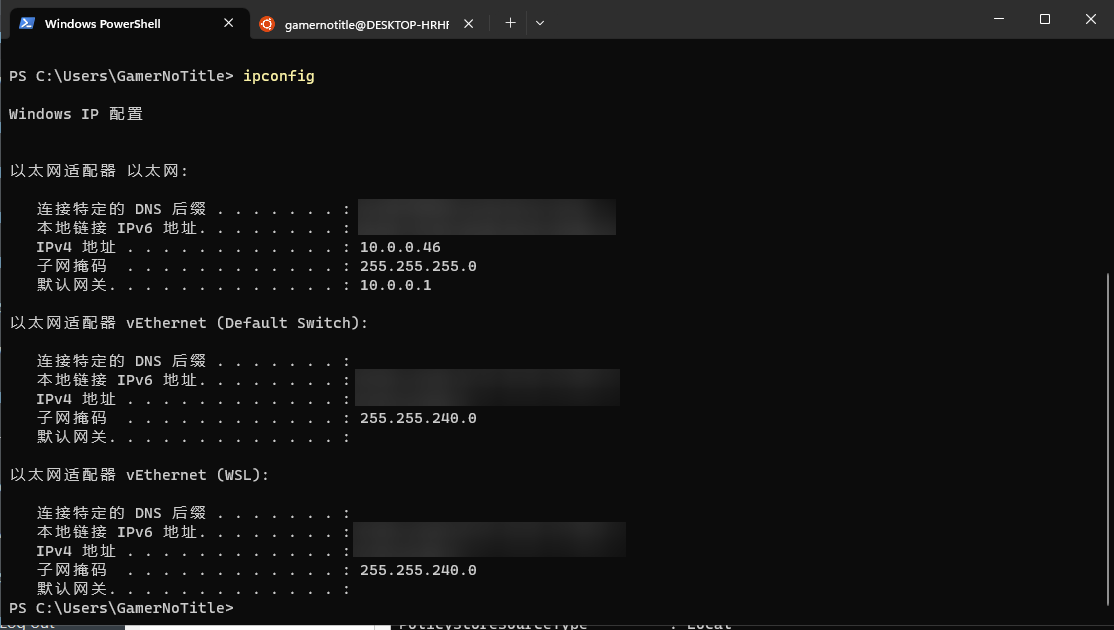This screenshot has width=1114, height=630.
Task: Click the "Windows IP 配置" header text
Action: 76,114
